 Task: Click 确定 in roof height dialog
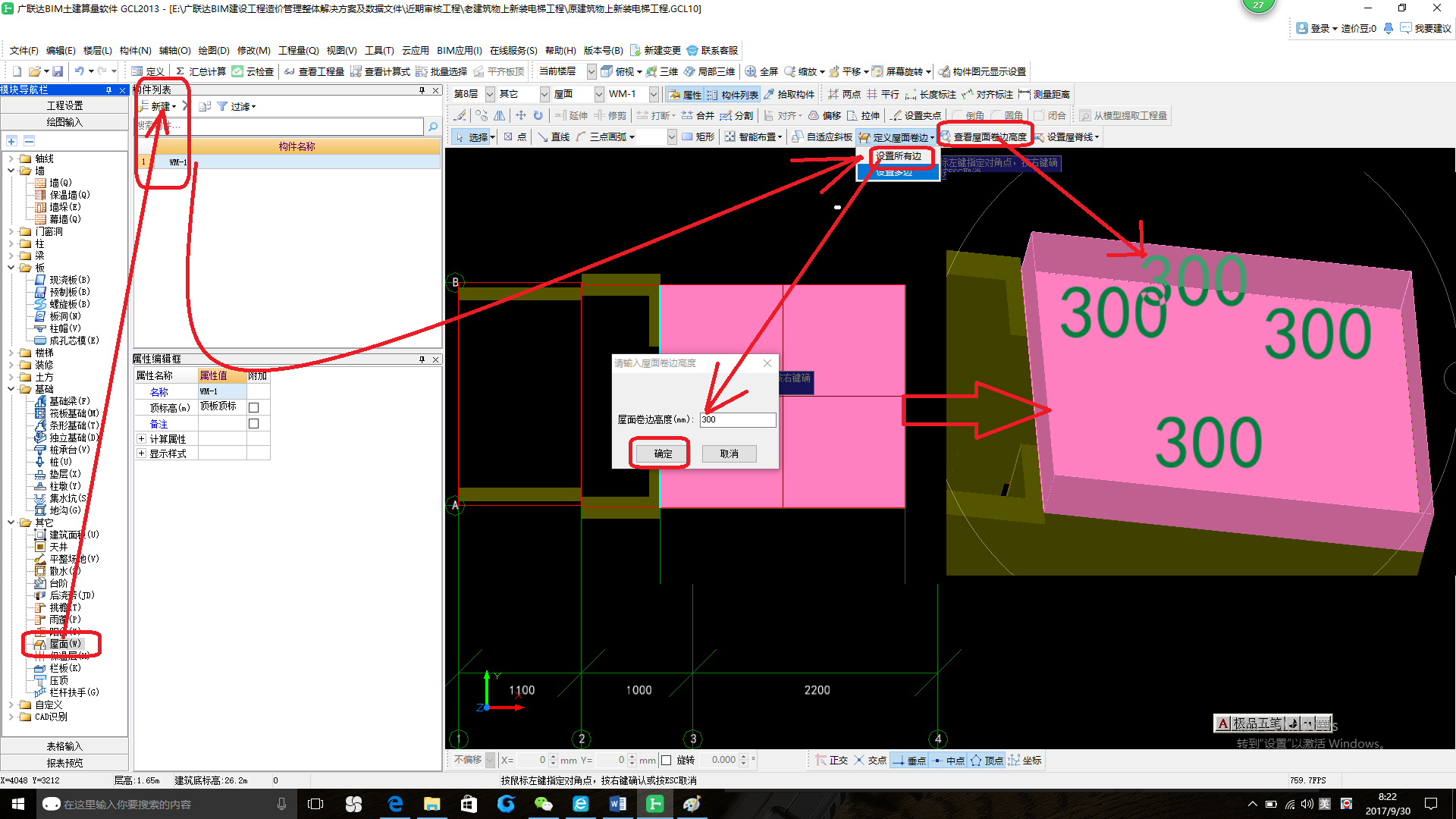[663, 453]
